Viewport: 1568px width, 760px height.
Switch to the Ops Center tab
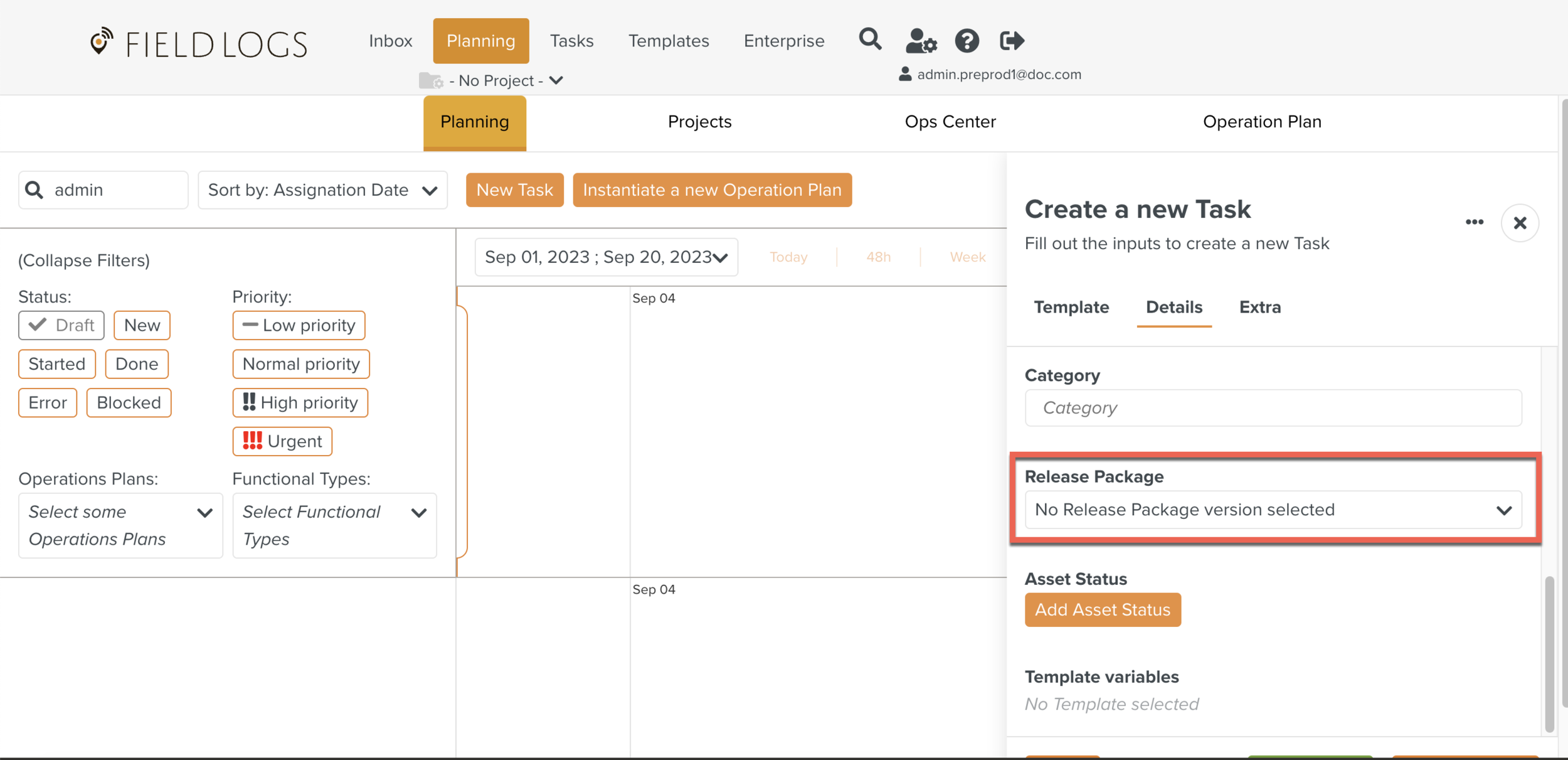coord(950,122)
